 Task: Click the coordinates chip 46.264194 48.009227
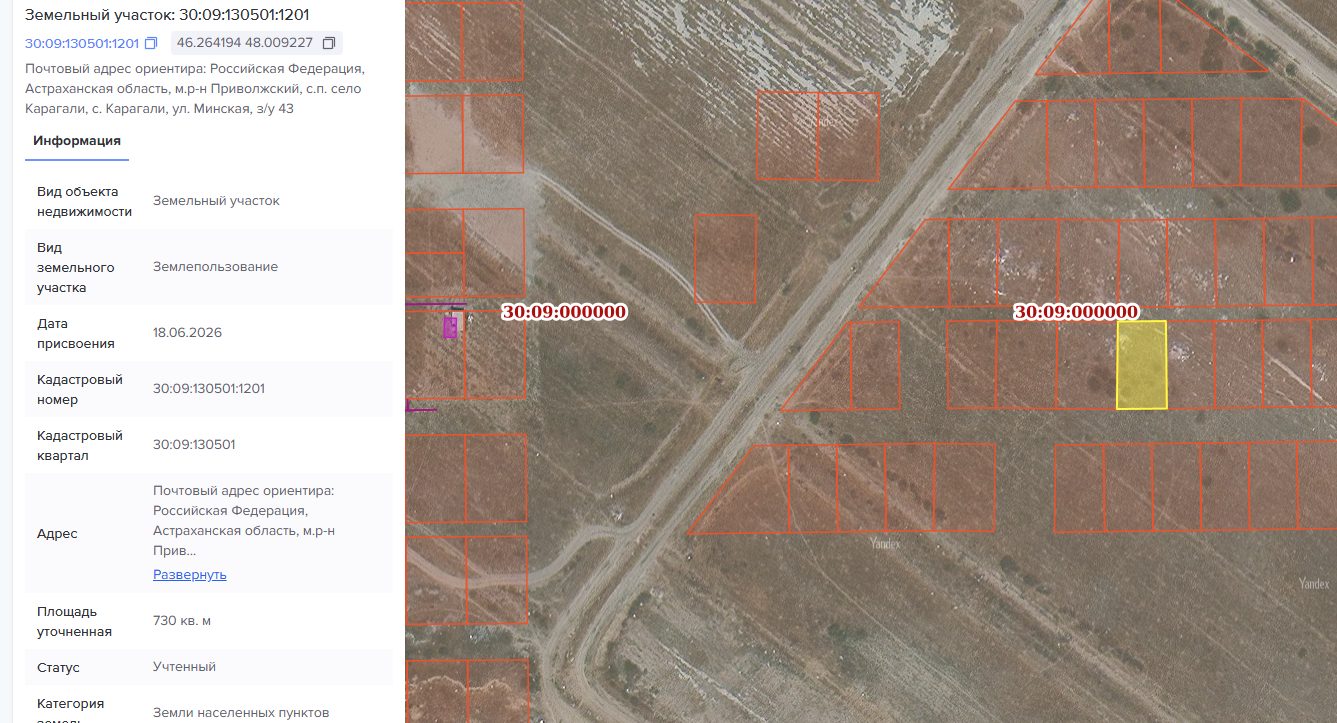click(257, 43)
